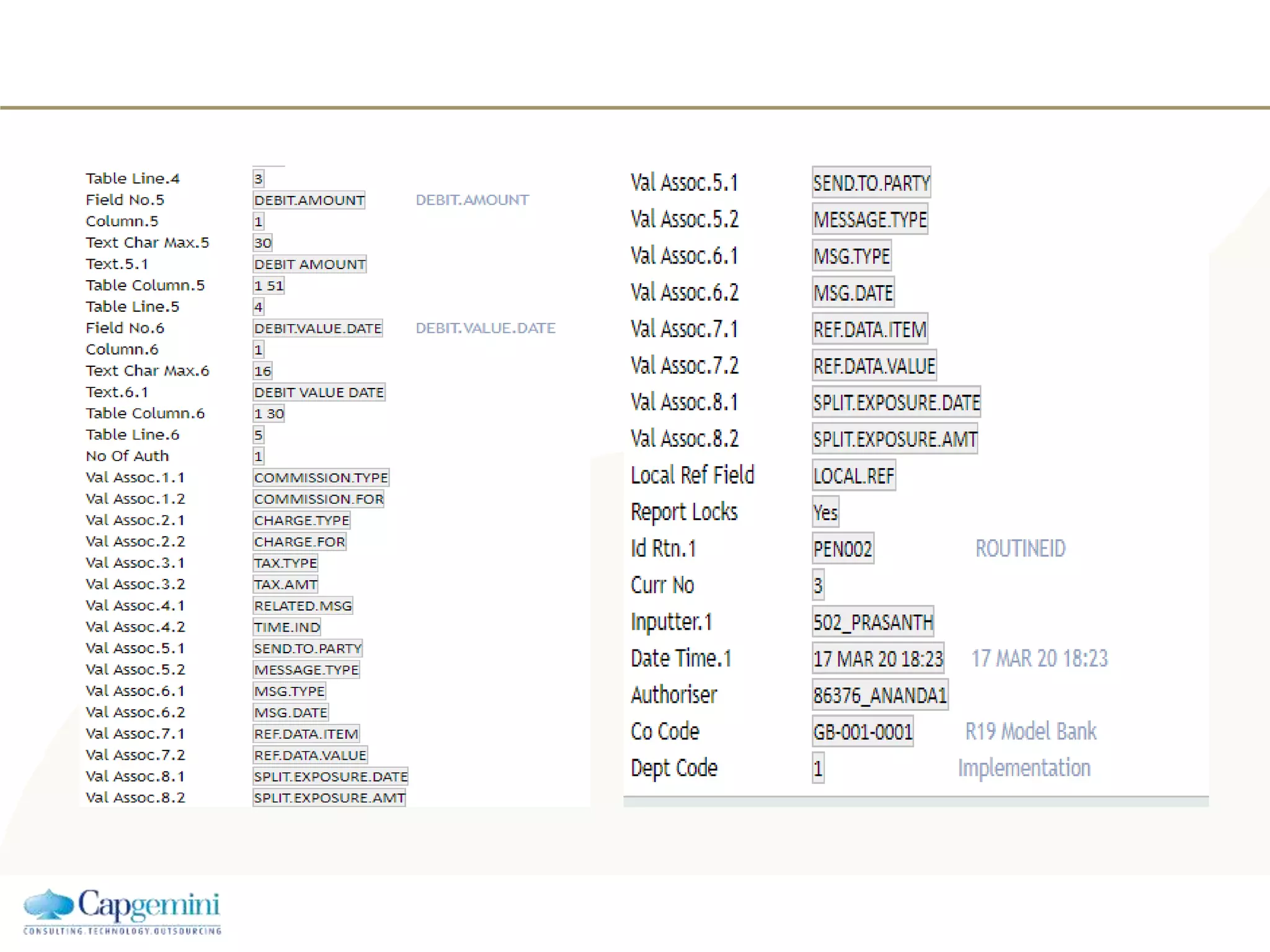The height and width of the screenshot is (952, 1270).
Task: Click the Text.5.1 DEBIT AMOUNT field
Action: point(309,264)
